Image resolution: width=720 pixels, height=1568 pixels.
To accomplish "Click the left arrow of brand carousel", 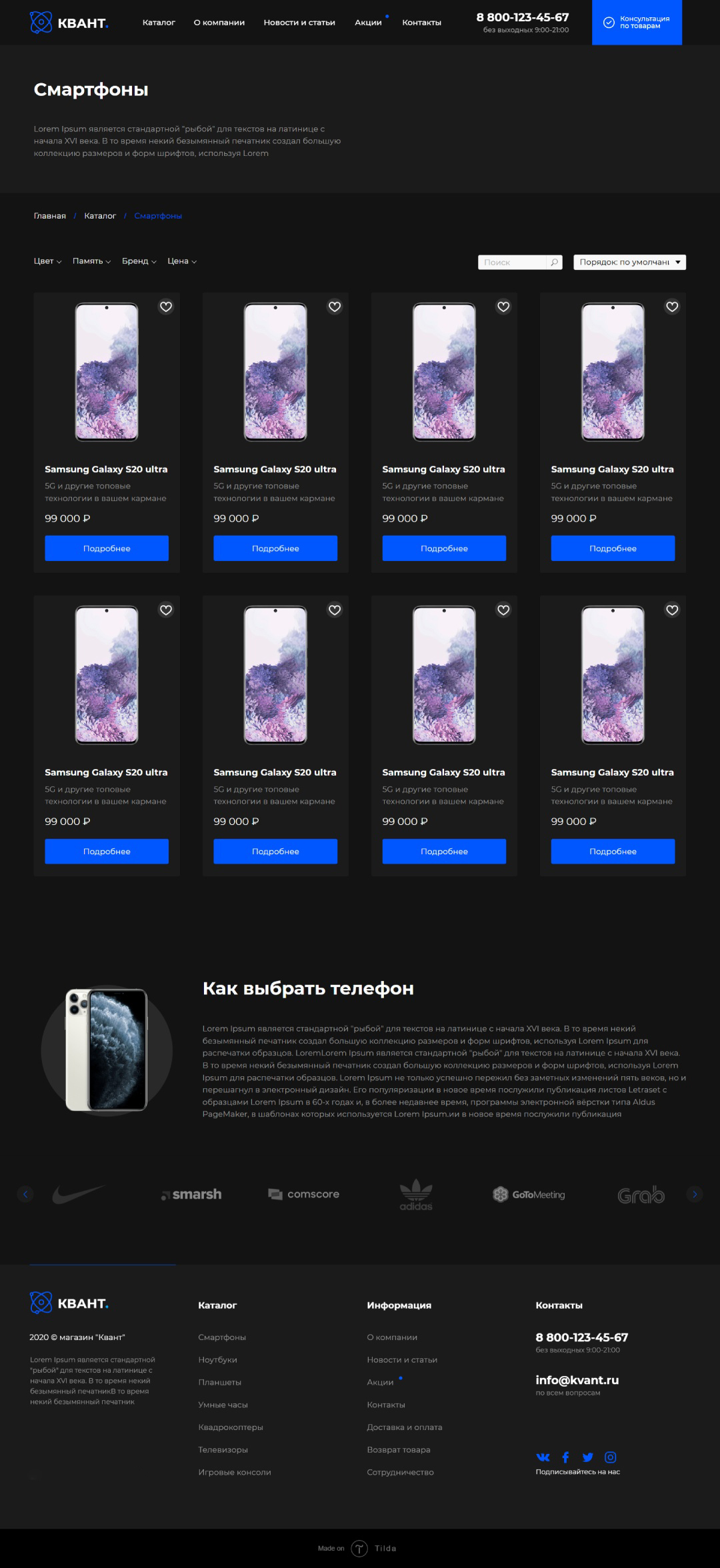I will pyautogui.click(x=25, y=1194).
